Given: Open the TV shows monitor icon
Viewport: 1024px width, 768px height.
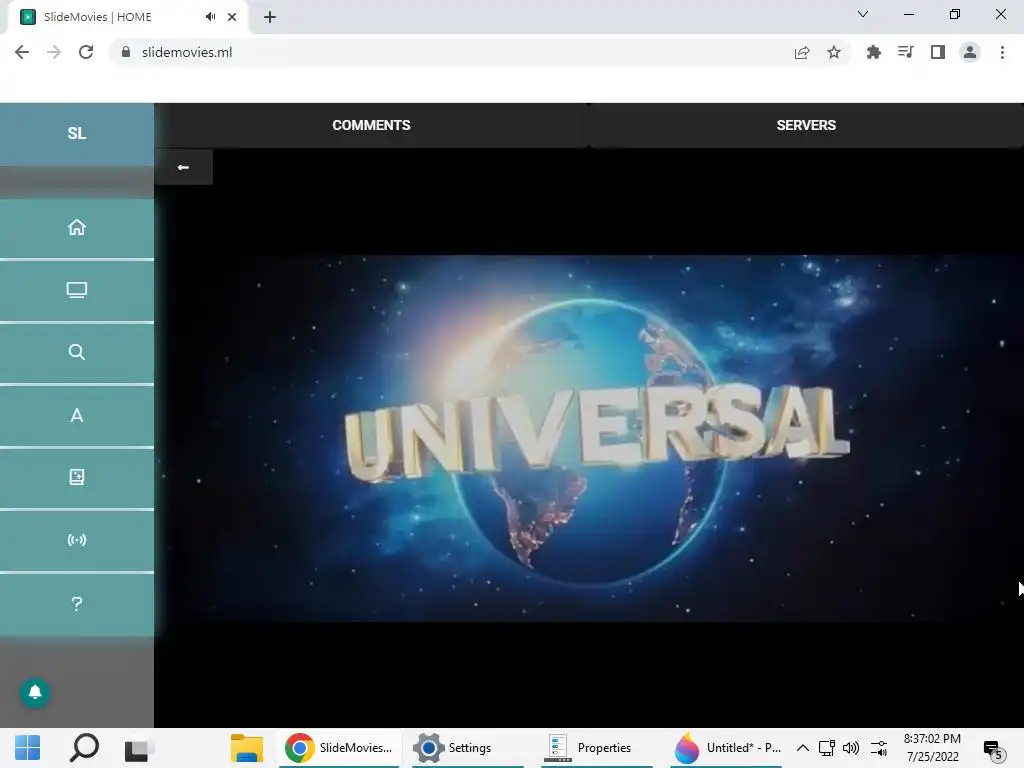Looking at the screenshot, I should click(x=76, y=290).
